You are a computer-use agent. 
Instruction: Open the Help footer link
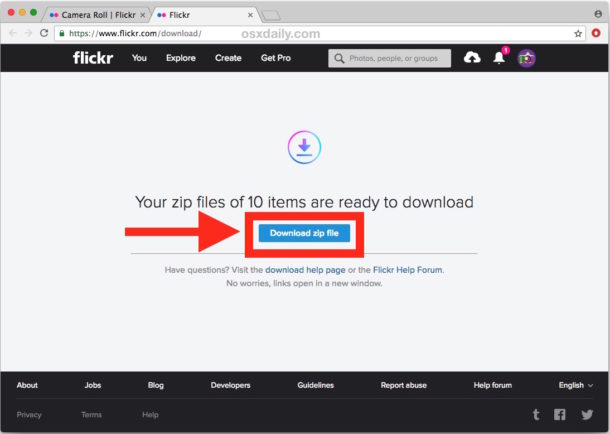pos(150,415)
